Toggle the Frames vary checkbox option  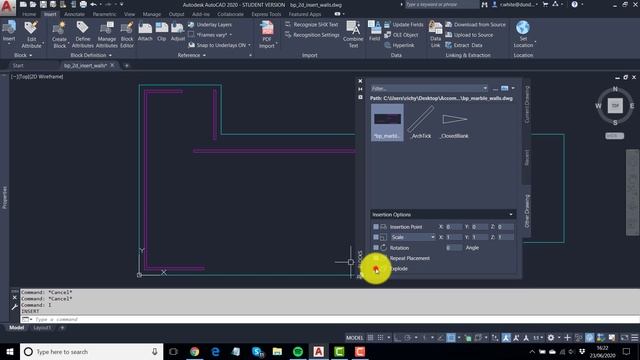click(191, 35)
